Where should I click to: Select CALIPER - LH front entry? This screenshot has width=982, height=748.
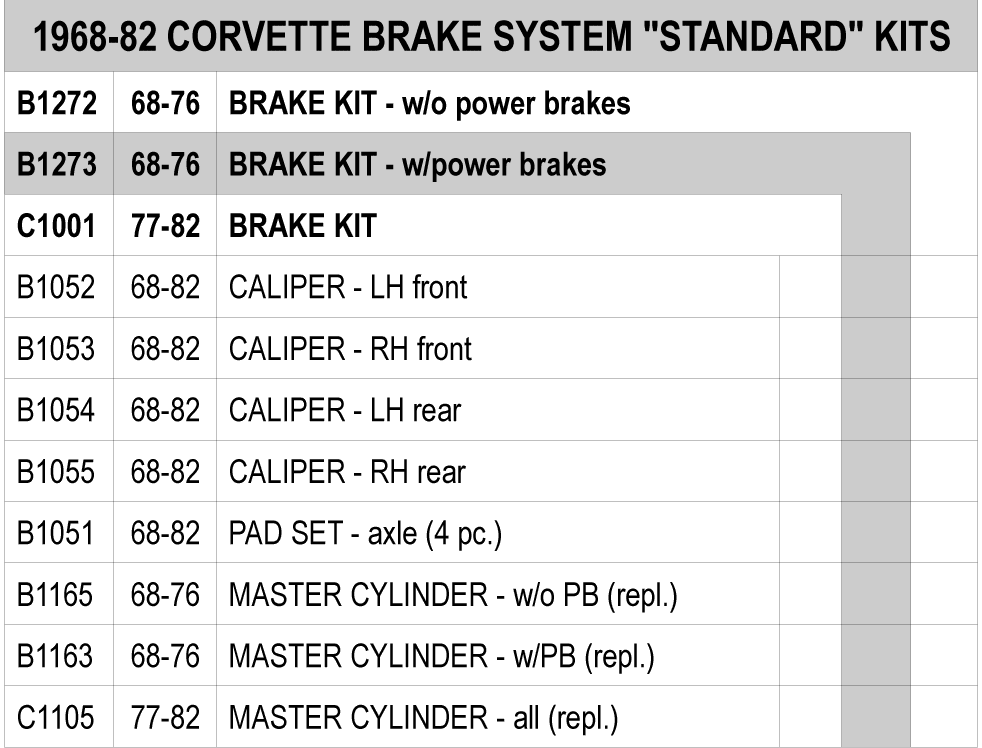point(348,288)
